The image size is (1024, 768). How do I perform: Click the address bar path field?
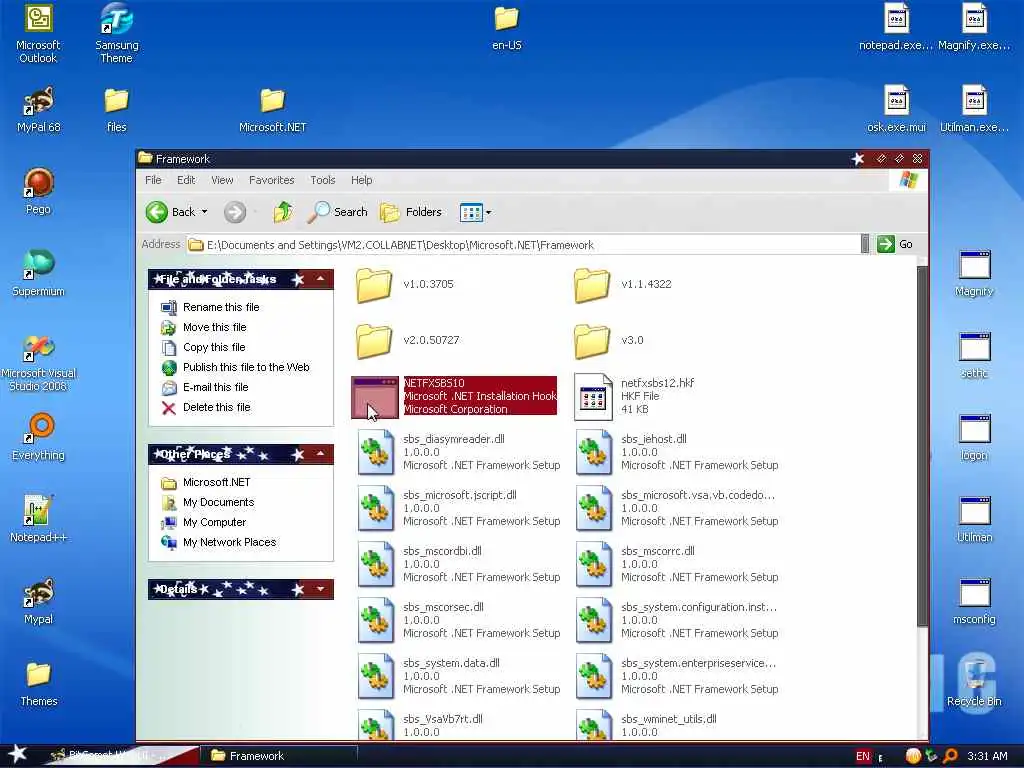point(522,245)
